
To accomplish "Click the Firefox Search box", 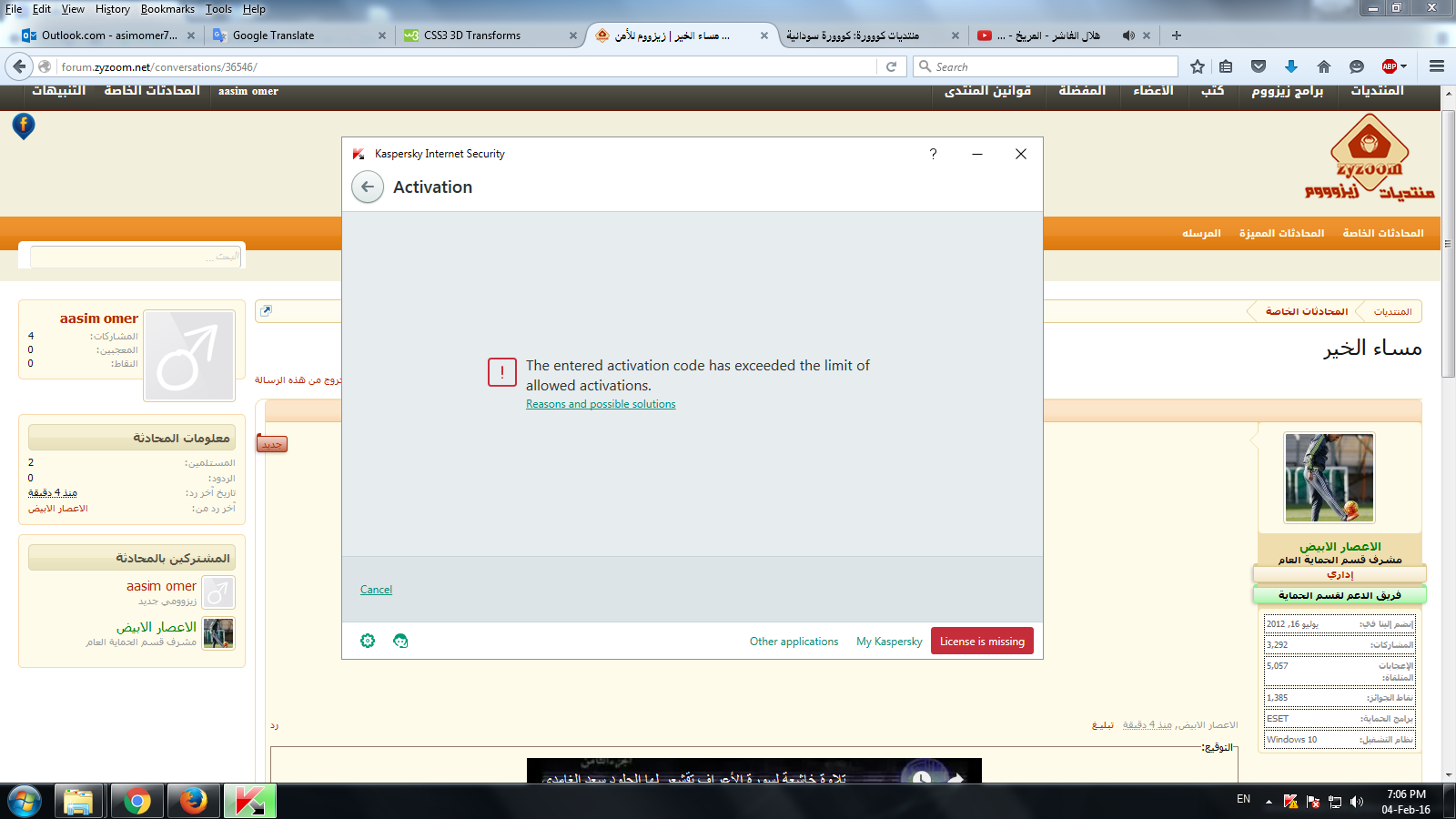I will 1046,66.
